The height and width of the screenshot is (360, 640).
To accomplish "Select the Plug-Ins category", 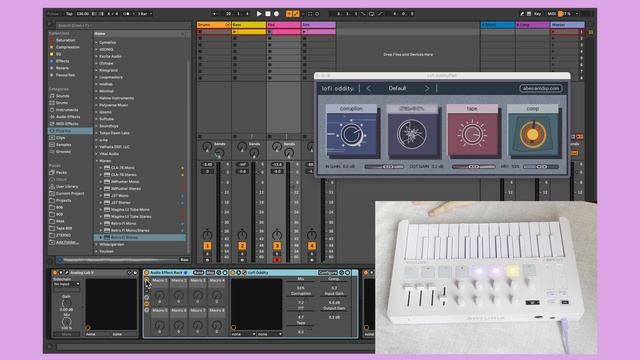I will 70,131.
